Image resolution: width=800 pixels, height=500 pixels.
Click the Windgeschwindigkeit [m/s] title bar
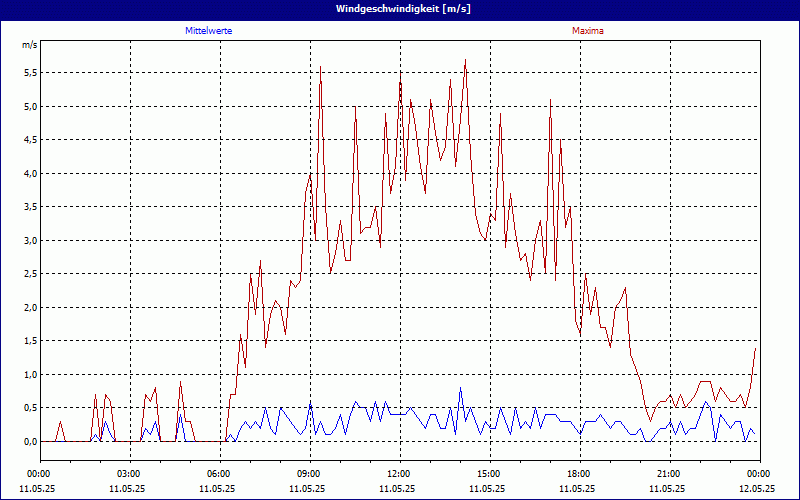400,9
